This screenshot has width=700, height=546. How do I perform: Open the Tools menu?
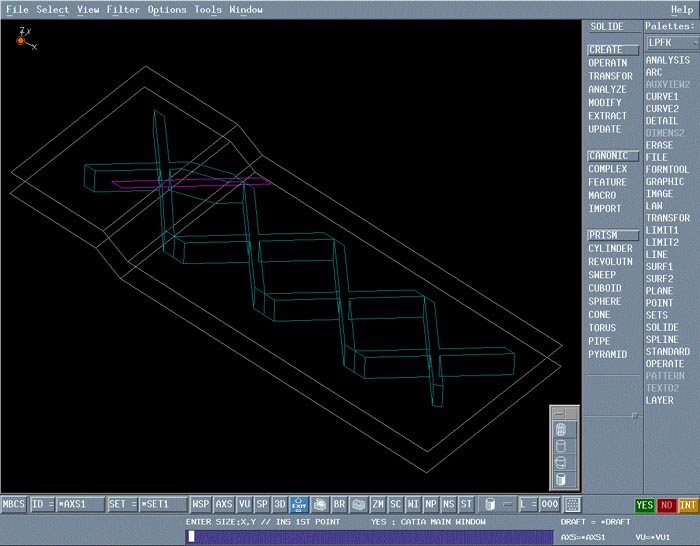coord(208,10)
